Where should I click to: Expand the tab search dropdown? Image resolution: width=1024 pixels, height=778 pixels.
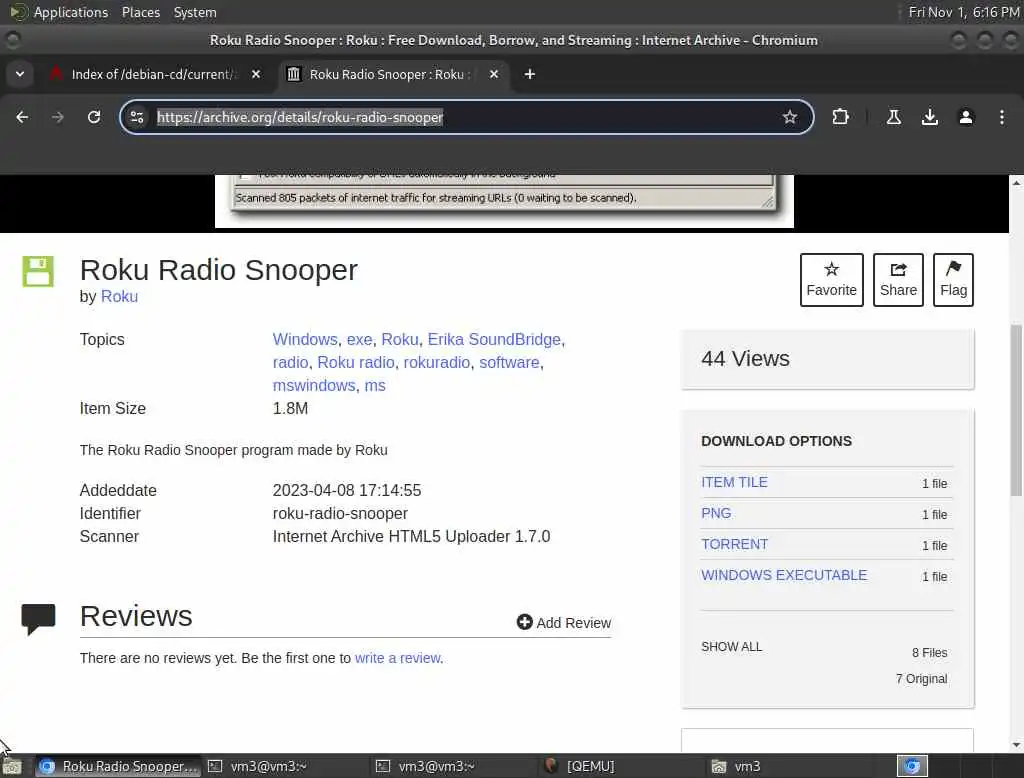point(20,74)
